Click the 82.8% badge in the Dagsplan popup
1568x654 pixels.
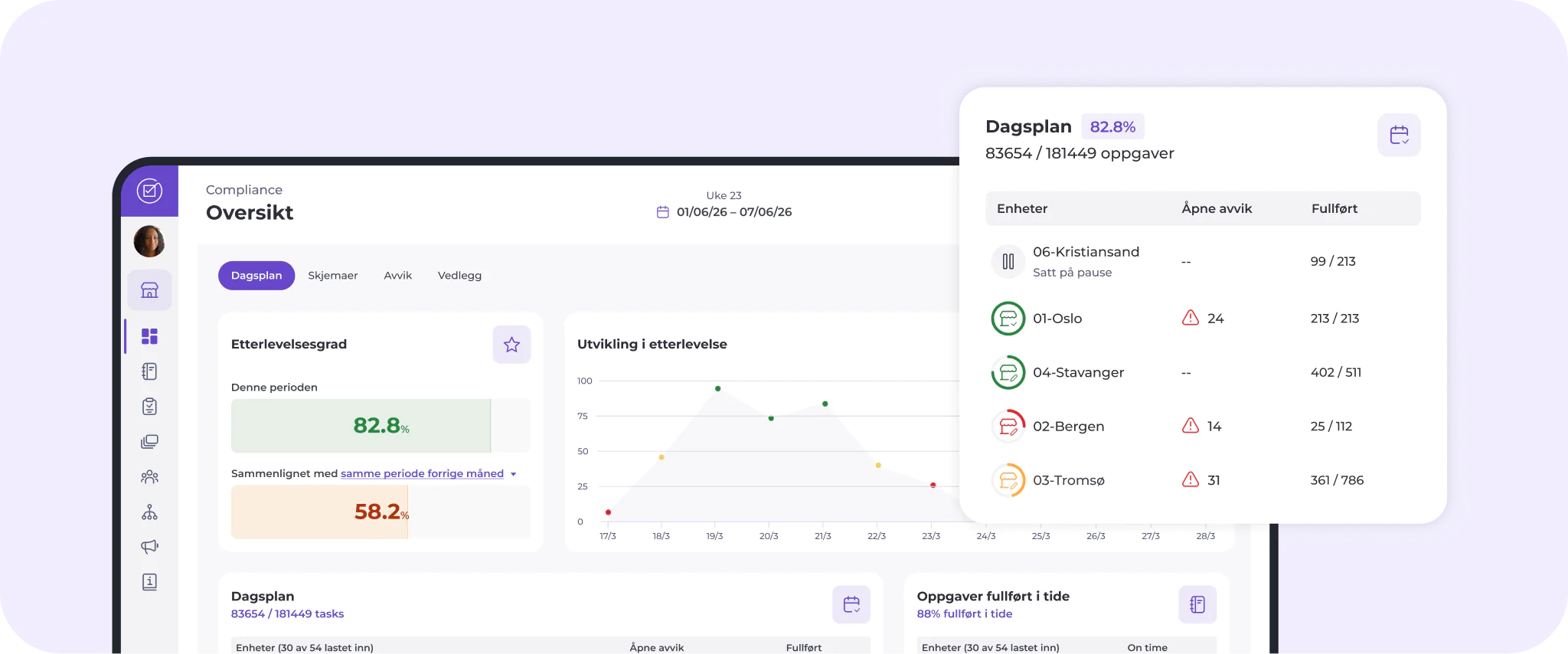1112,127
